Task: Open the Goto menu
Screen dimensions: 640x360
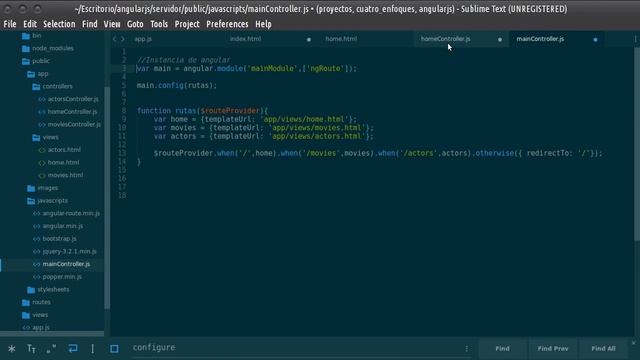Action: click(x=135, y=24)
